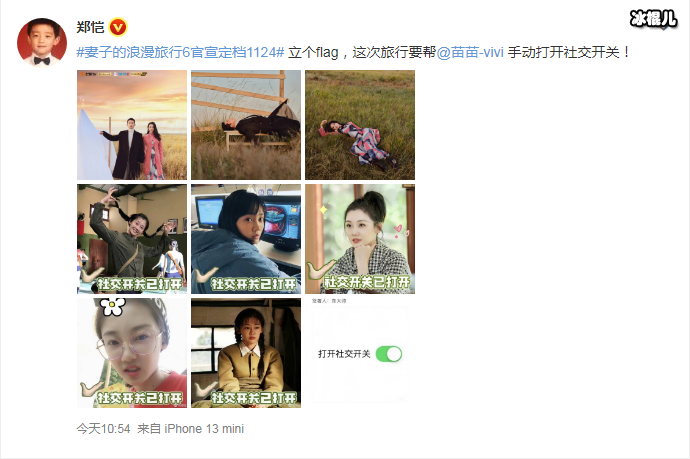Open the man lying on bench photo
The height and width of the screenshot is (459, 690).
coord(246,125)
